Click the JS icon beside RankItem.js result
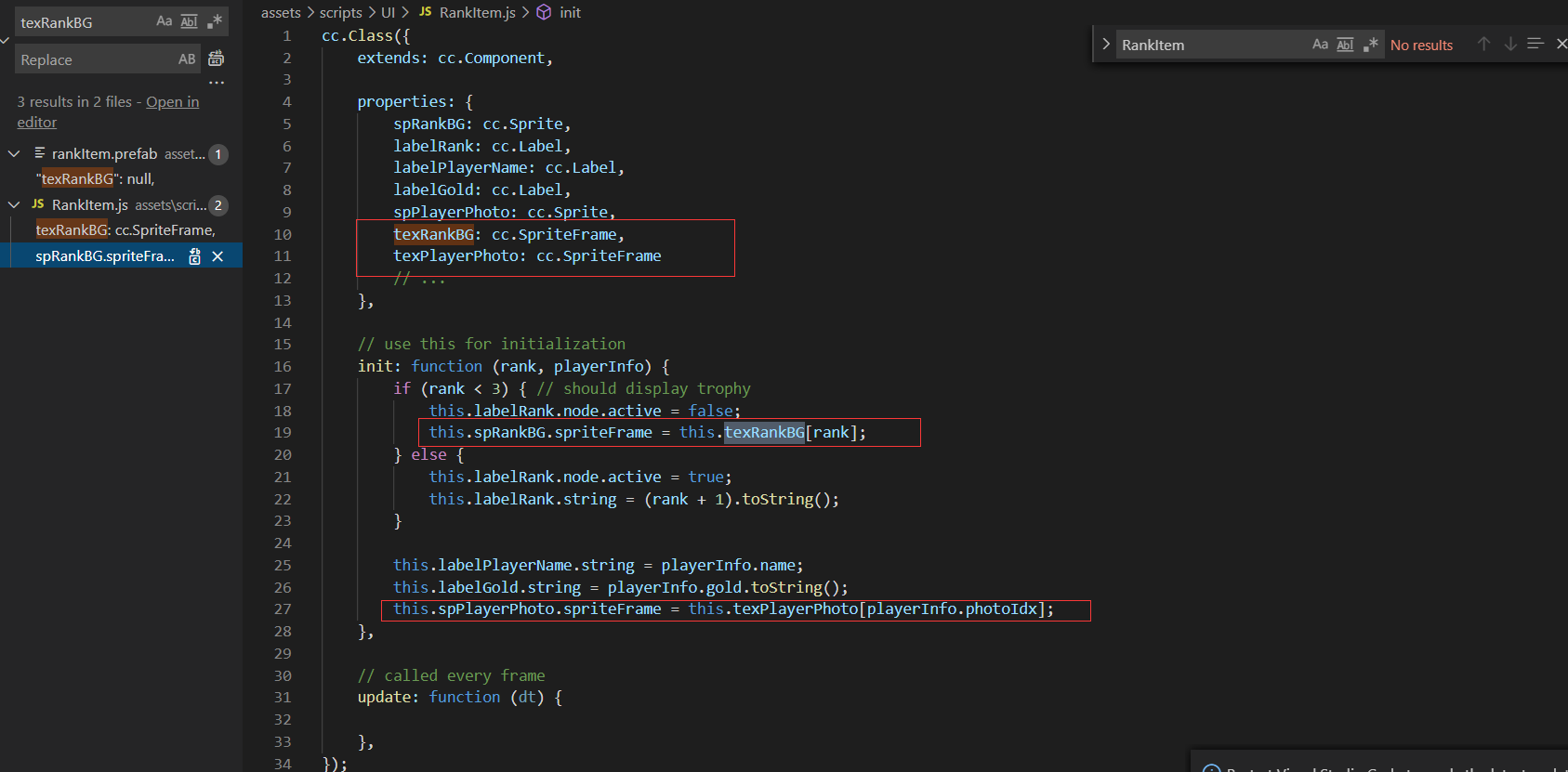The image size is (1568, 772). 38,204
